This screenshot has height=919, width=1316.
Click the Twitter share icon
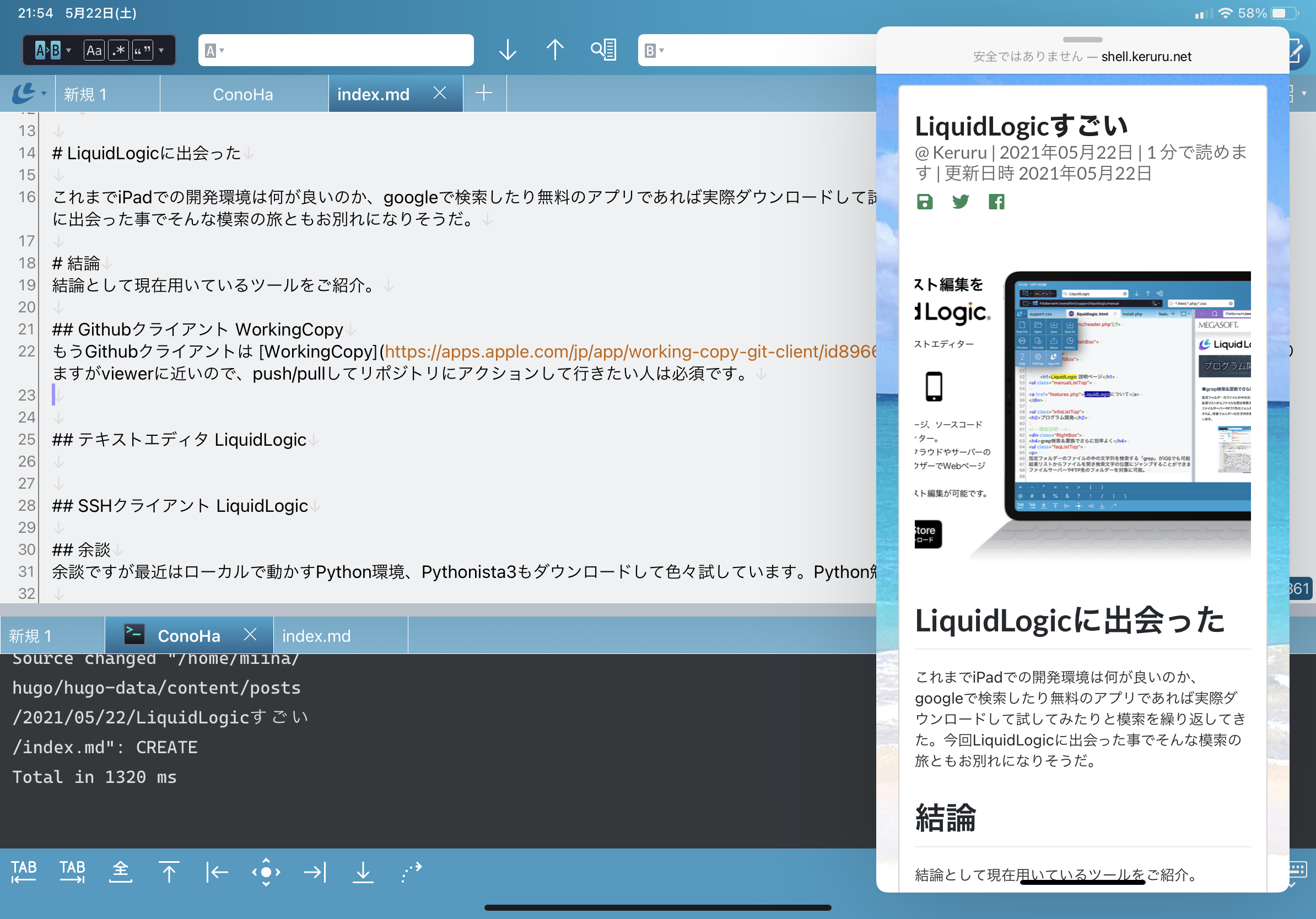[x=960, y=202]
